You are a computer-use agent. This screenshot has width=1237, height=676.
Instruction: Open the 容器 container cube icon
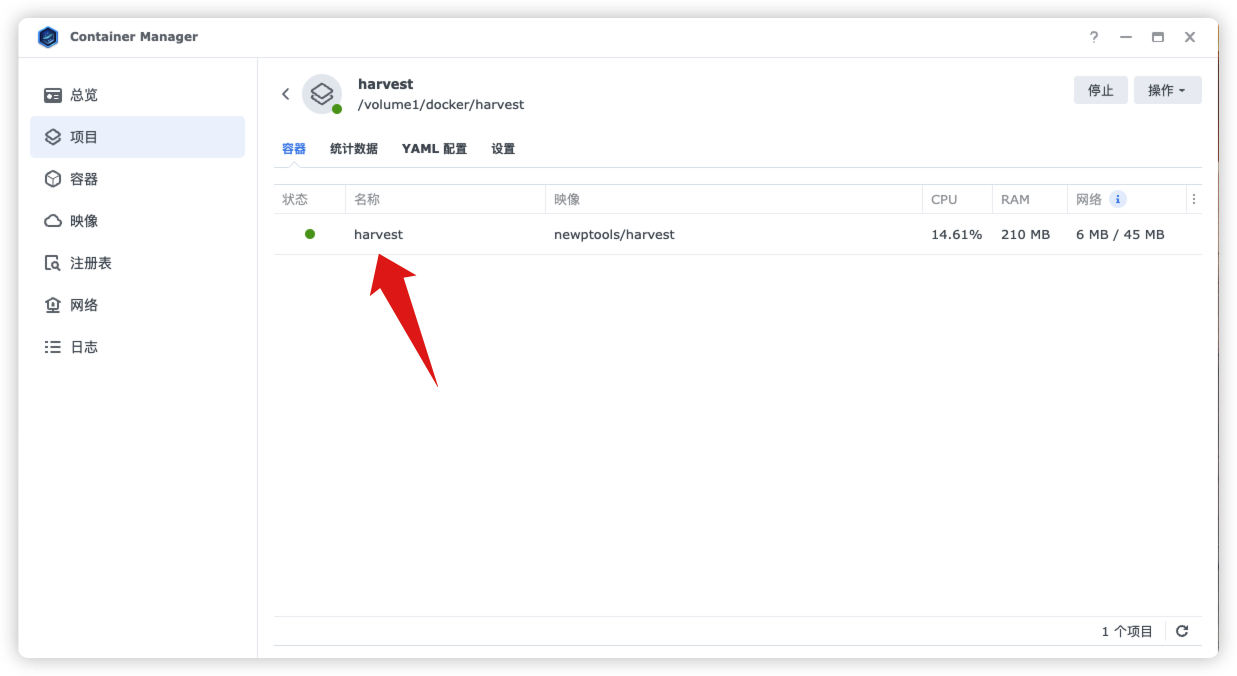[x=53, y=179]
